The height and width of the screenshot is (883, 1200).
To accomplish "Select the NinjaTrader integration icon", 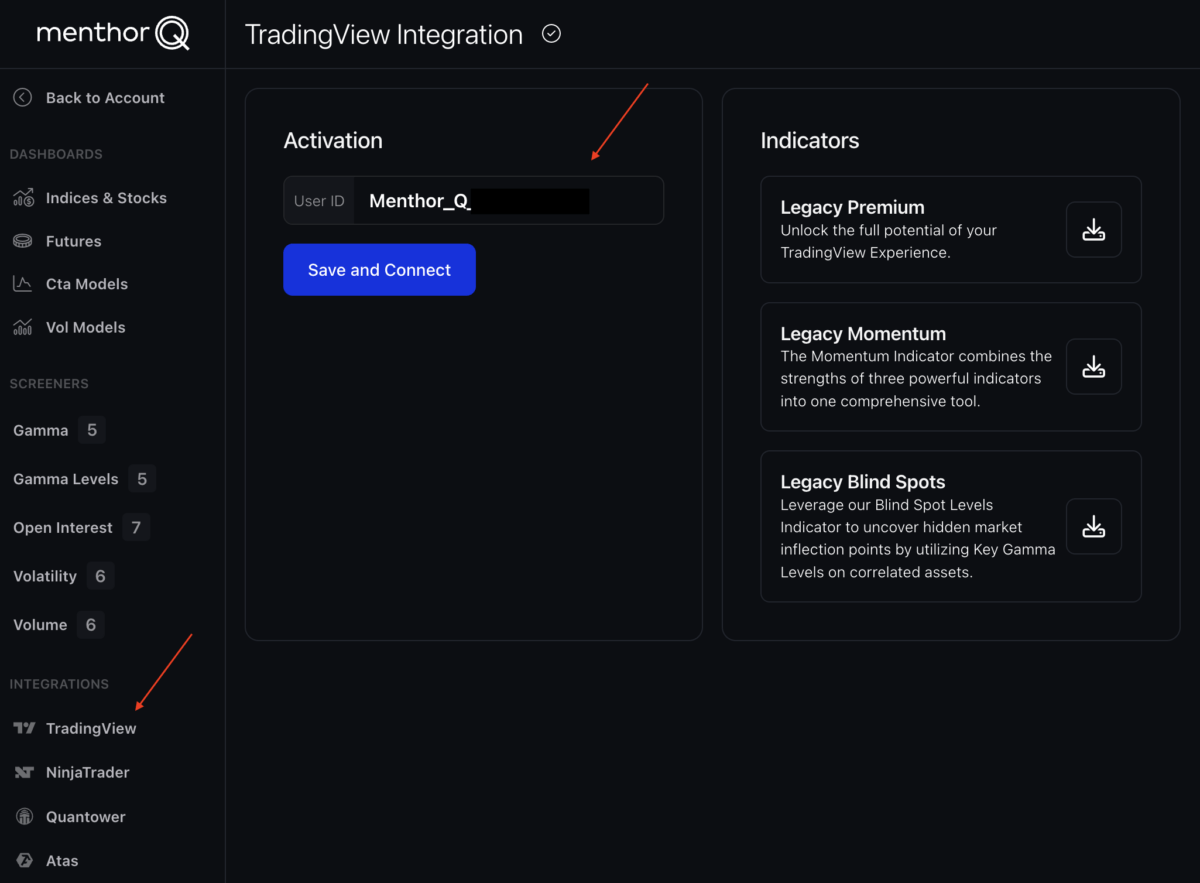I will [24, 772].
